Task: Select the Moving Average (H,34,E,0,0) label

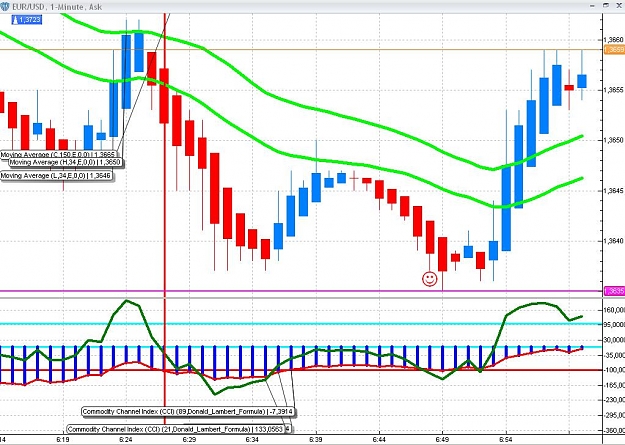Action: tap(66, 162)
